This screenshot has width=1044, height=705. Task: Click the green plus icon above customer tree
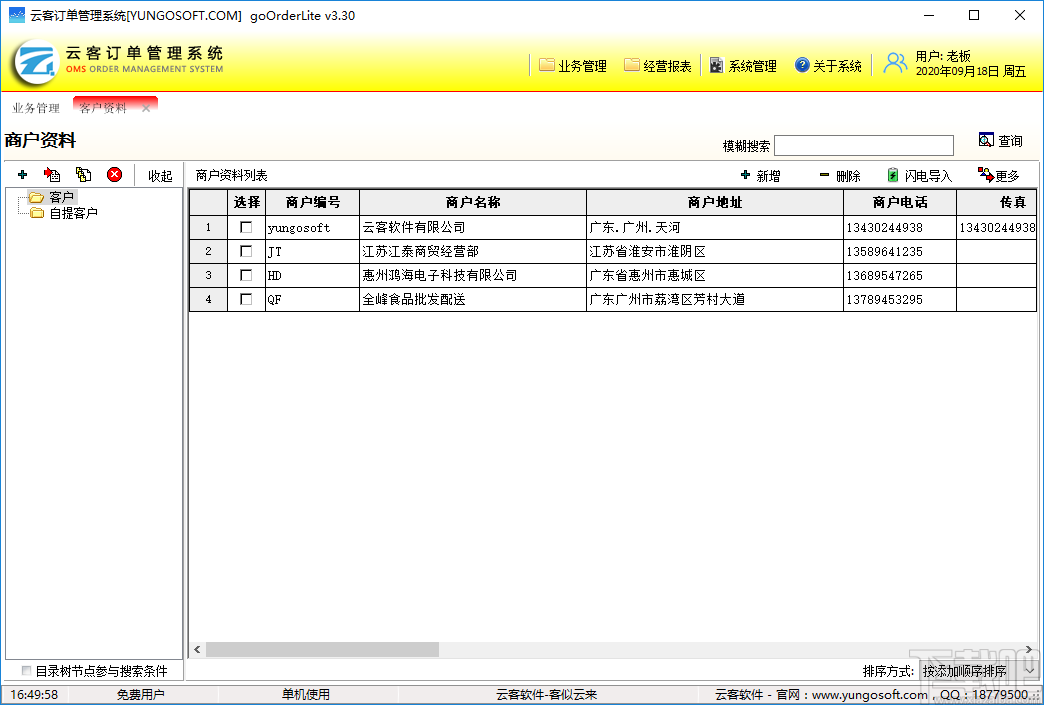(22, 174)
